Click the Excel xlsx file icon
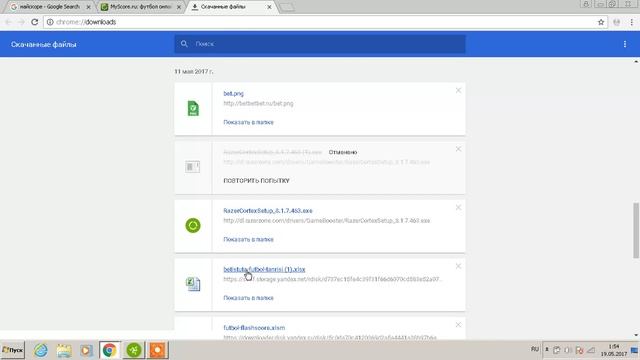The image size is (640, 360). (x=193, y=284)
